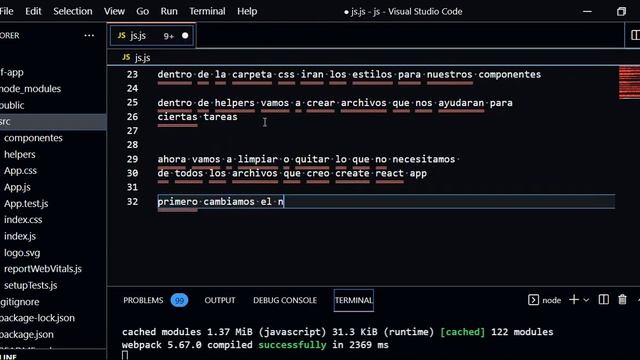
Task: Open the Go menu
Action: pos(142,11)
